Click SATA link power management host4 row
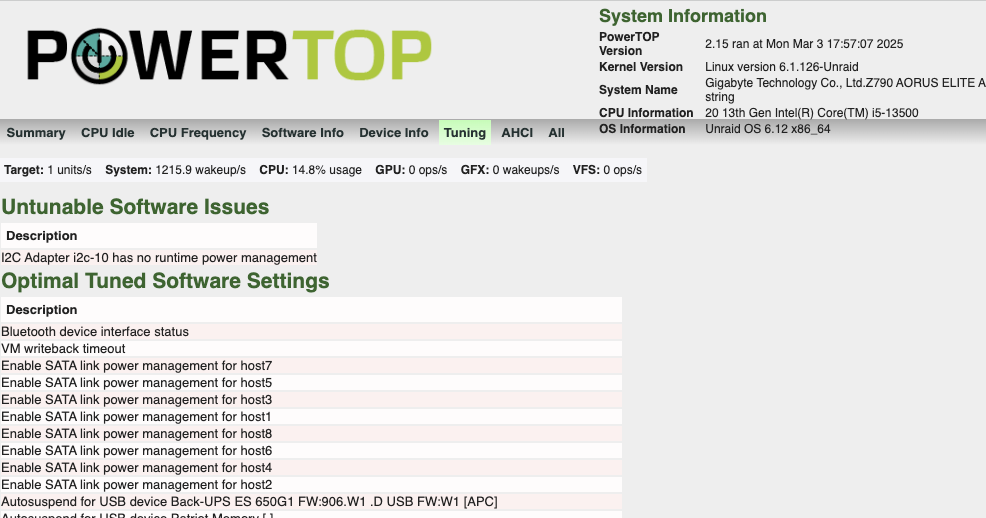986x518 pixels. click(x=311, y=467)
